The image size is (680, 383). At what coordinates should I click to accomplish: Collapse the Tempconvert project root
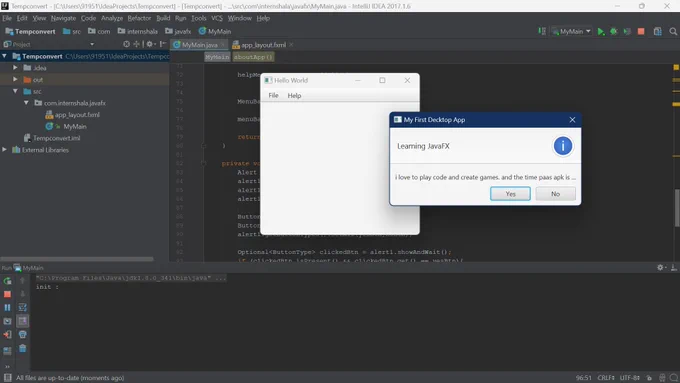[4, 56]
